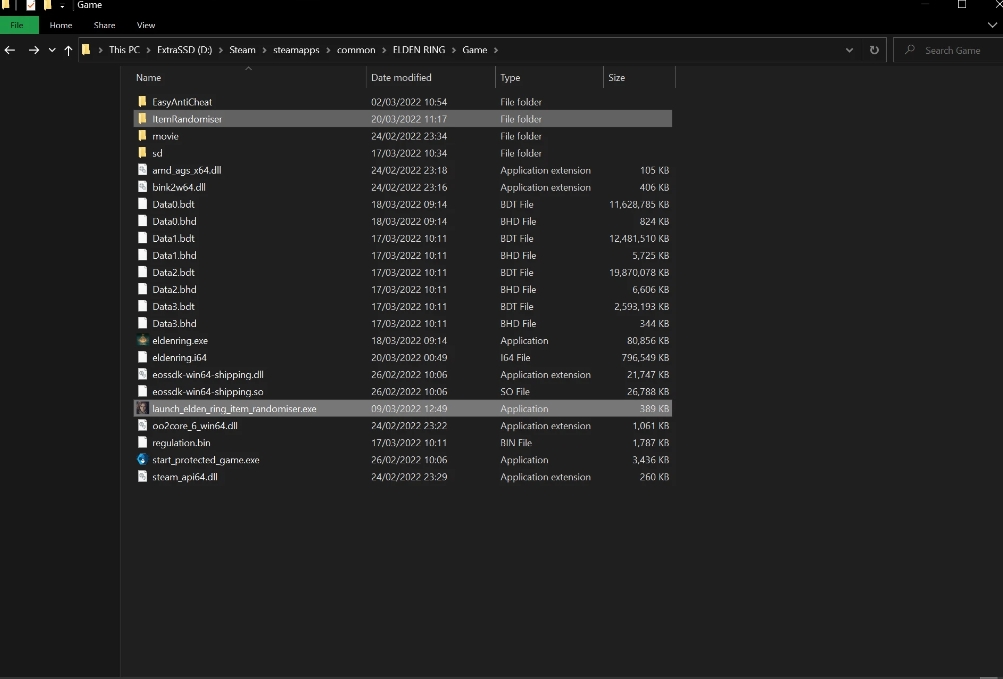Image resolution: width=1003 pixels, height=679 pixels.
Task: Open the address bar history dropdown
Action: pos(849,50)
